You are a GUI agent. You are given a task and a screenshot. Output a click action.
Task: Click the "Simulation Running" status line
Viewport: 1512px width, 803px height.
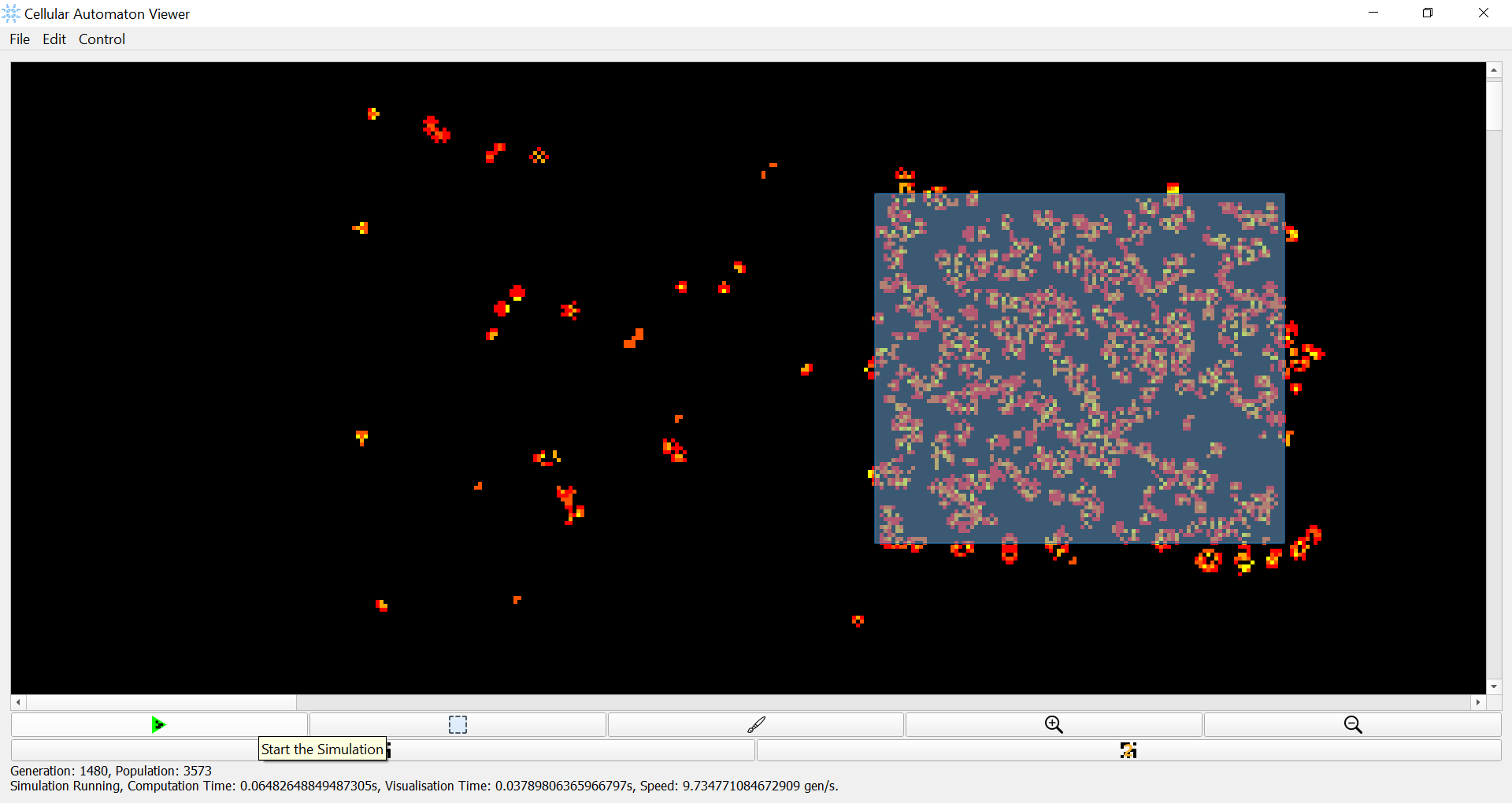click(424, 786)
